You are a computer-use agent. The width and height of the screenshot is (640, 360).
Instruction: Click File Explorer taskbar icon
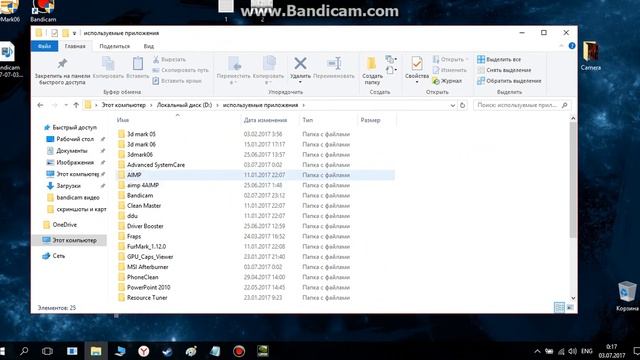(96, 351)
